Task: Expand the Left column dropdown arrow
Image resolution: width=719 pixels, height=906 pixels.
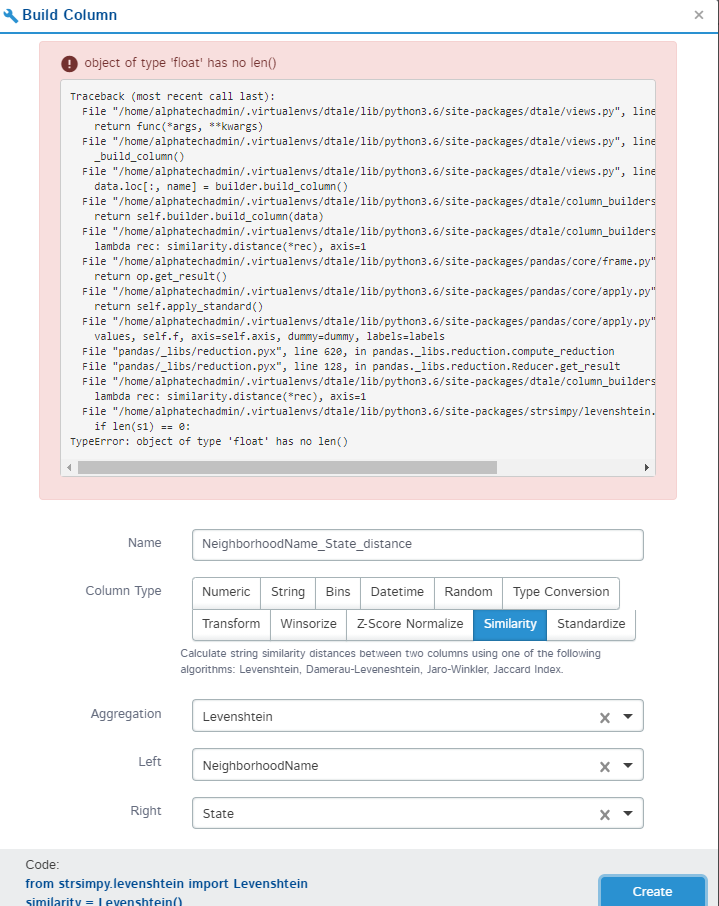Action: tap(628, 766)
